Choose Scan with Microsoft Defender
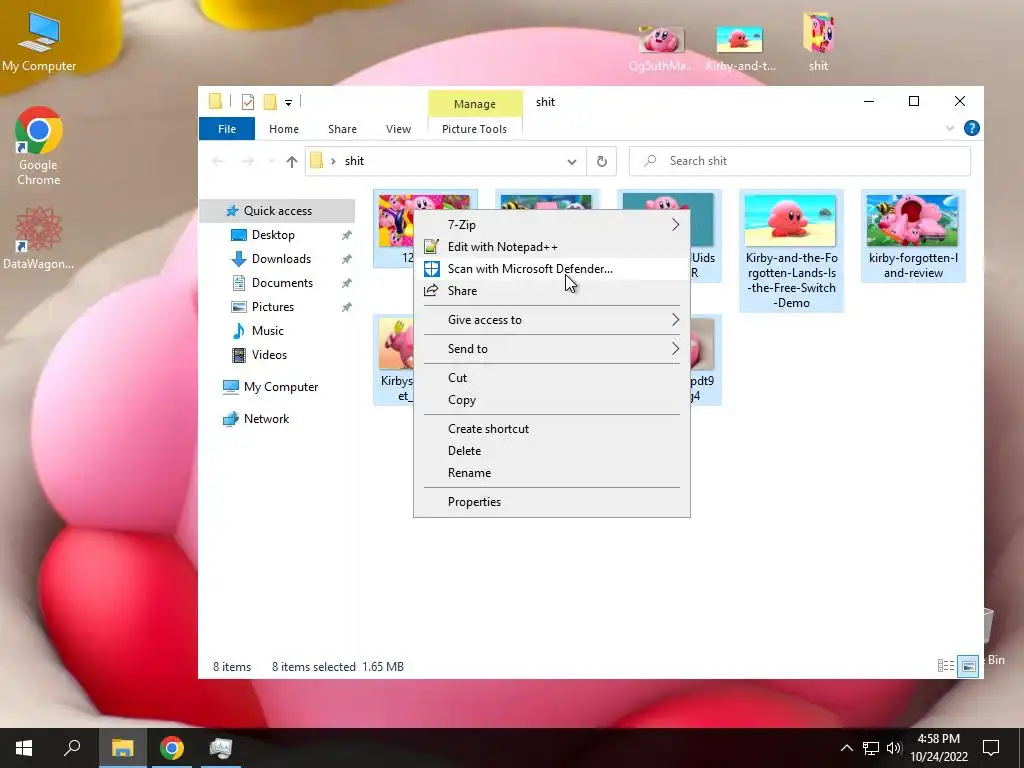This screenshot has height=768, width=1024. coord(552,269)
